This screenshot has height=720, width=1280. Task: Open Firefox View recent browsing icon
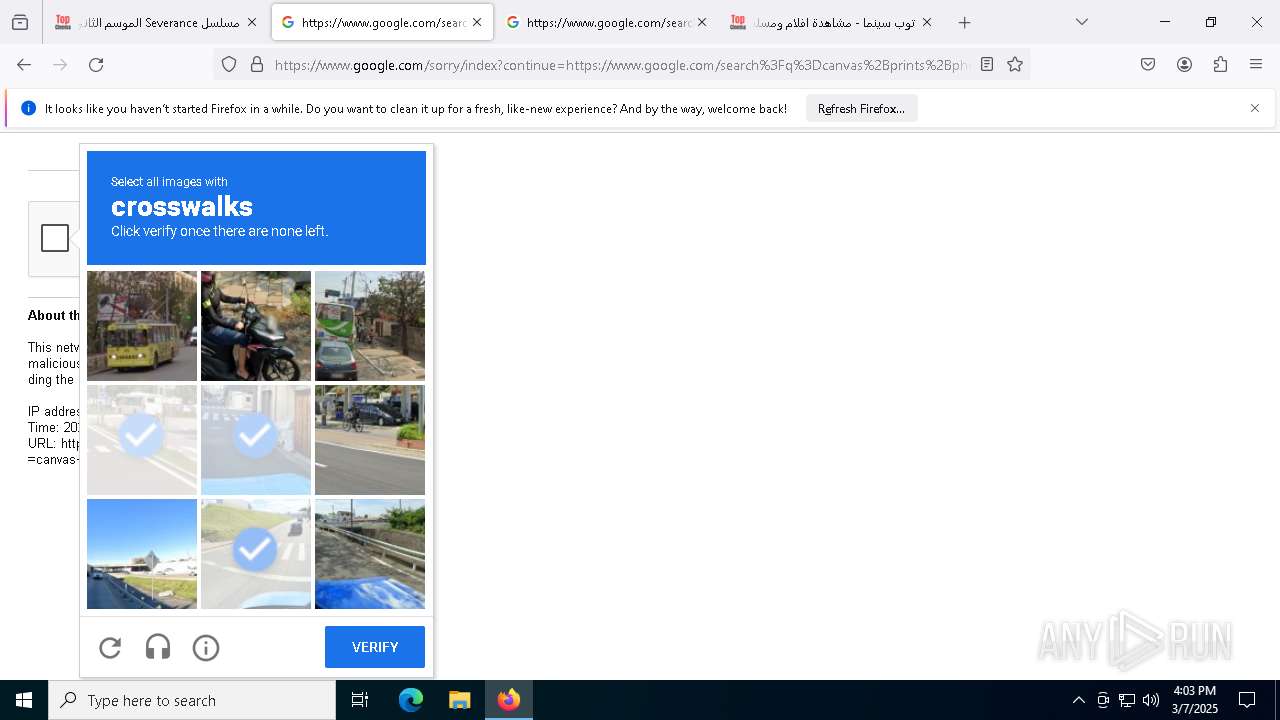(20, 22)
